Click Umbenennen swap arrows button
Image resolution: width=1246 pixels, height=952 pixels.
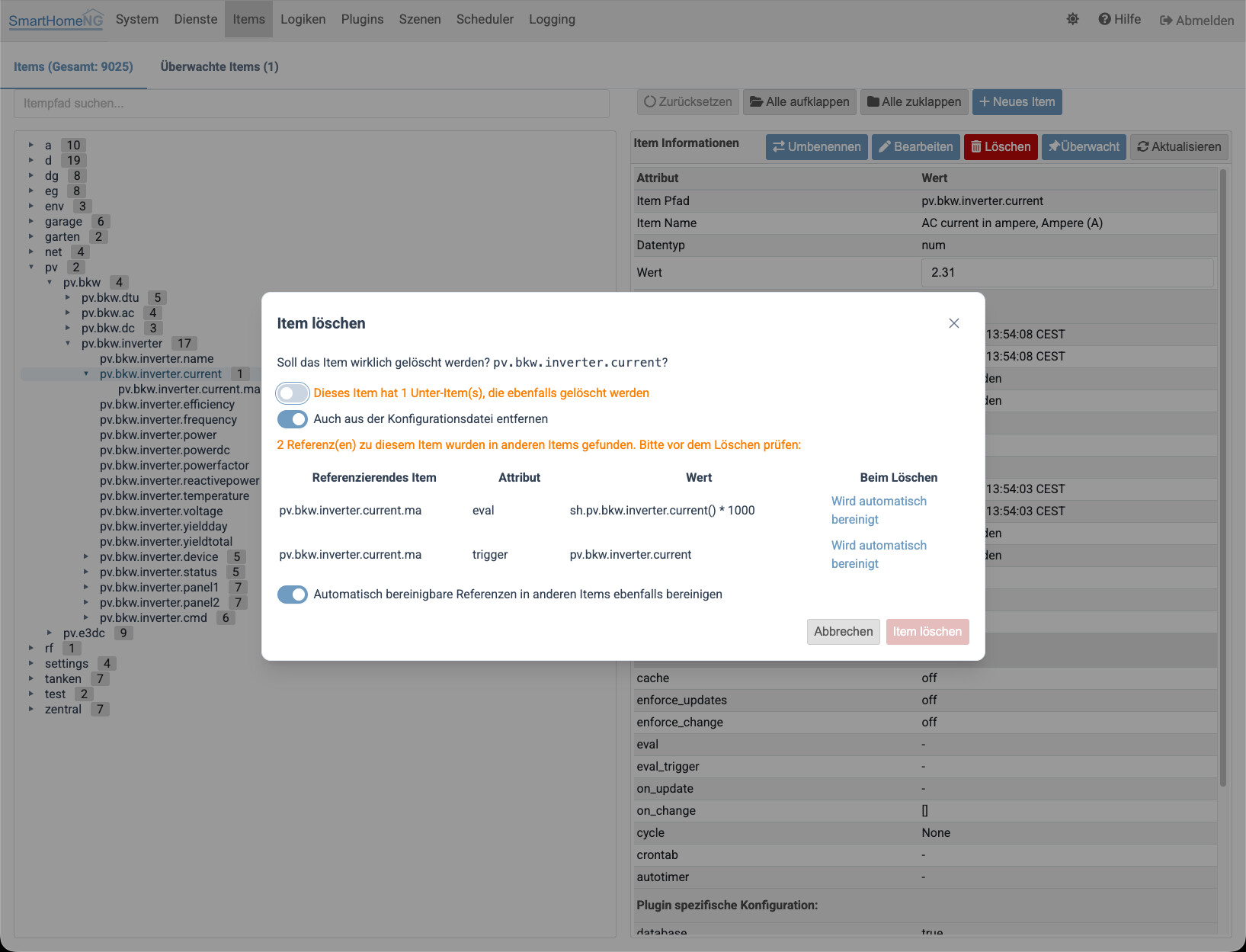click(x=816, y=146)
